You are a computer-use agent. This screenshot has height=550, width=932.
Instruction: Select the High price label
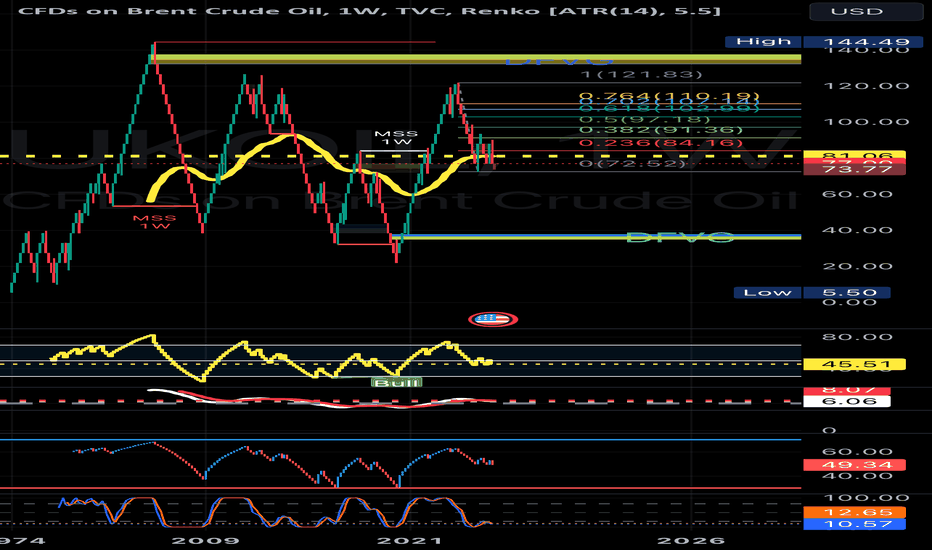click(x=764, y=42)
